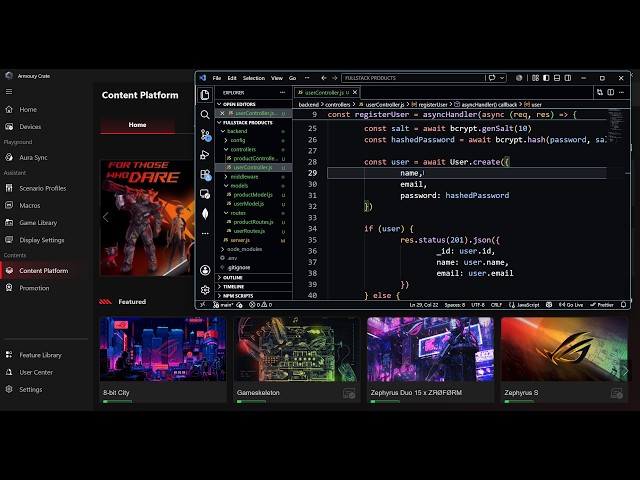The height and width of the screenshot is (480, 640).
Task: Switch to Home tab in Content Platform
Action: (138, 125)
